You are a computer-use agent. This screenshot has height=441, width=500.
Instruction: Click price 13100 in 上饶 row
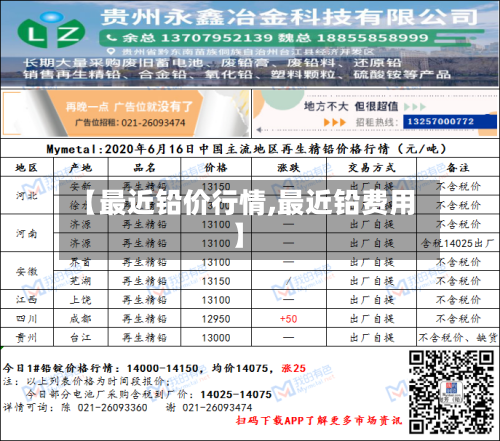(x=216, y=300)
